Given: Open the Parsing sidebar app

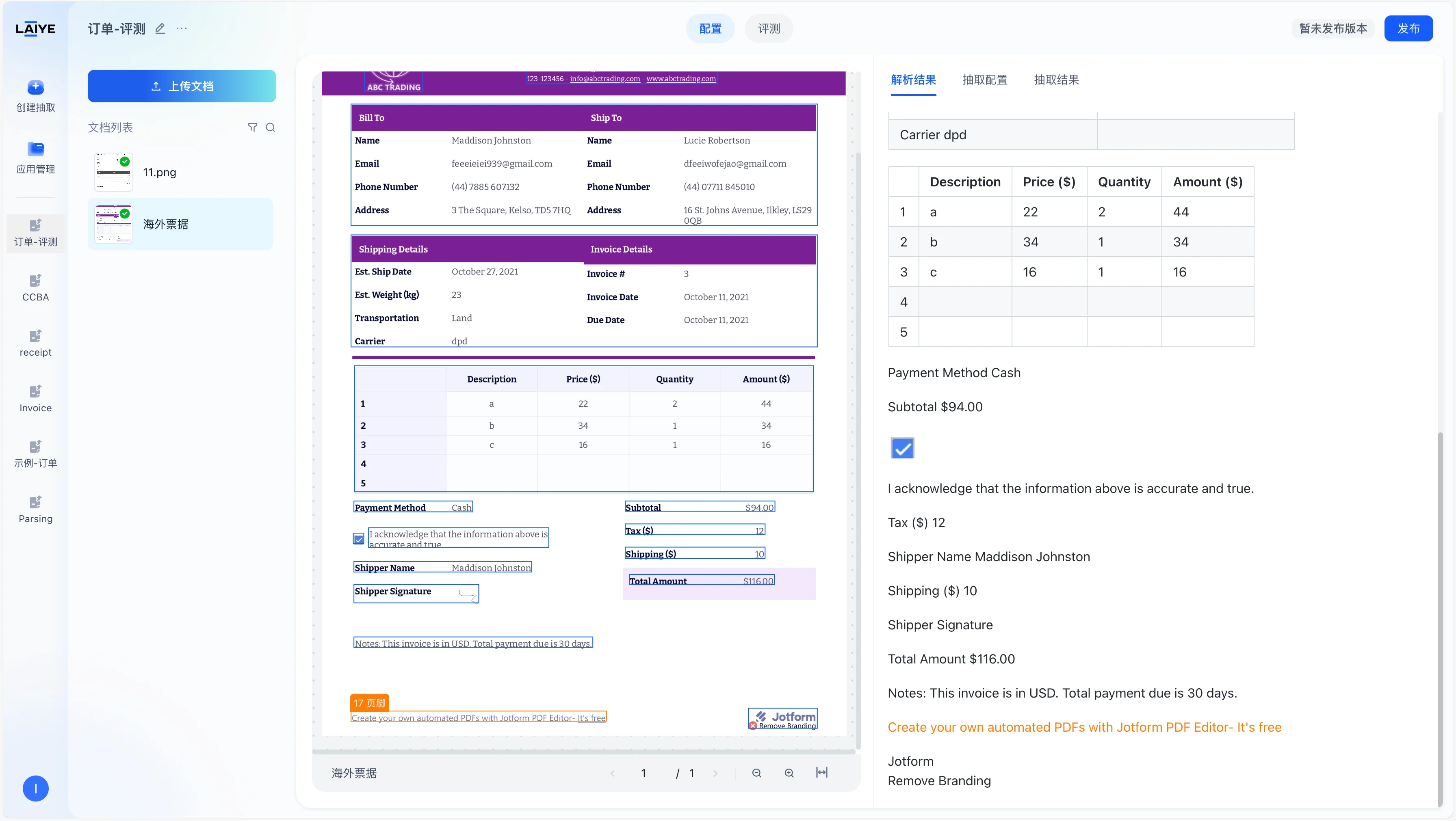Looking at the screenshot, I should point(35,510).
